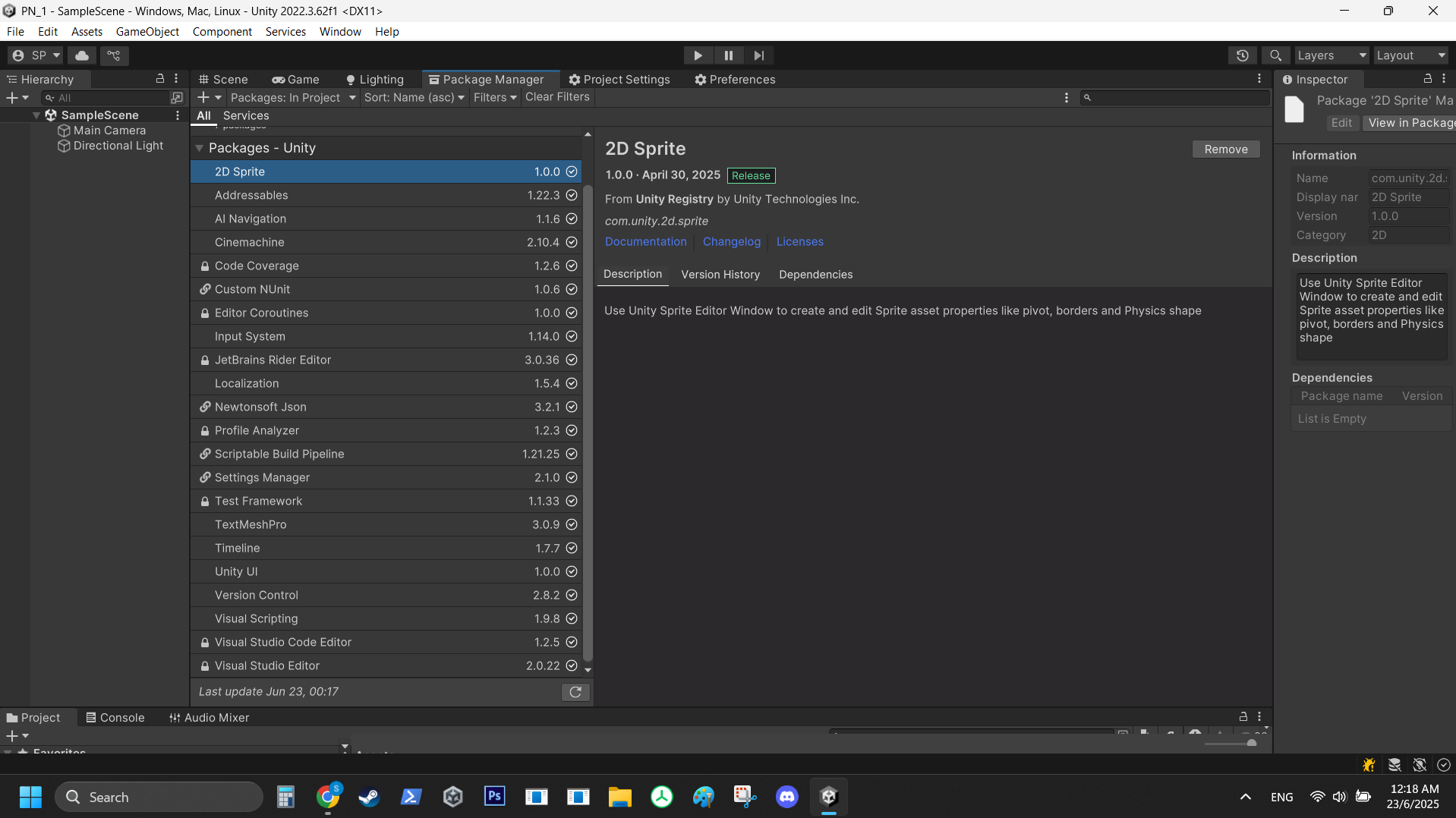Select the Cinemachine package row
1456x818 pixels.
pos(386,242)
